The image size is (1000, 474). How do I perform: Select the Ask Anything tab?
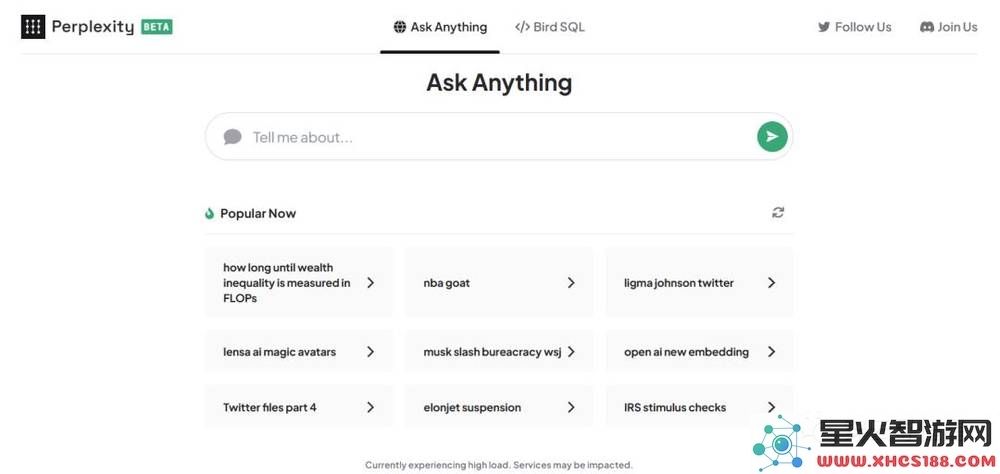[x=440, y=27]
